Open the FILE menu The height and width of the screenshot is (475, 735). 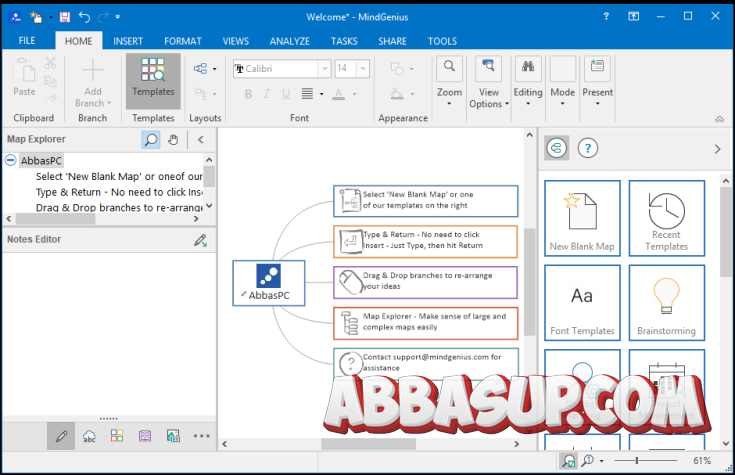27,41
